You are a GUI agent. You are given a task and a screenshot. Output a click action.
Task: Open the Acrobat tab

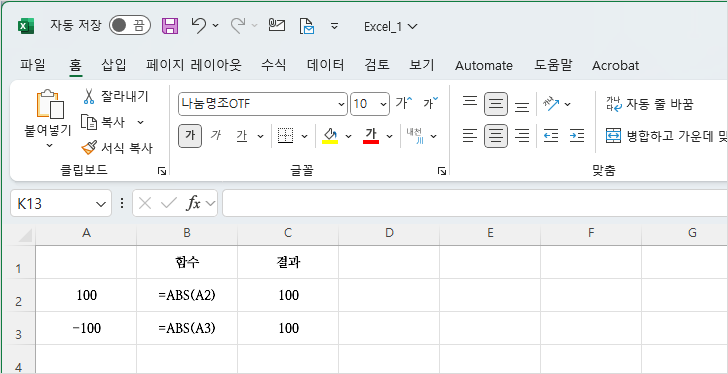[x=615, y=65]
